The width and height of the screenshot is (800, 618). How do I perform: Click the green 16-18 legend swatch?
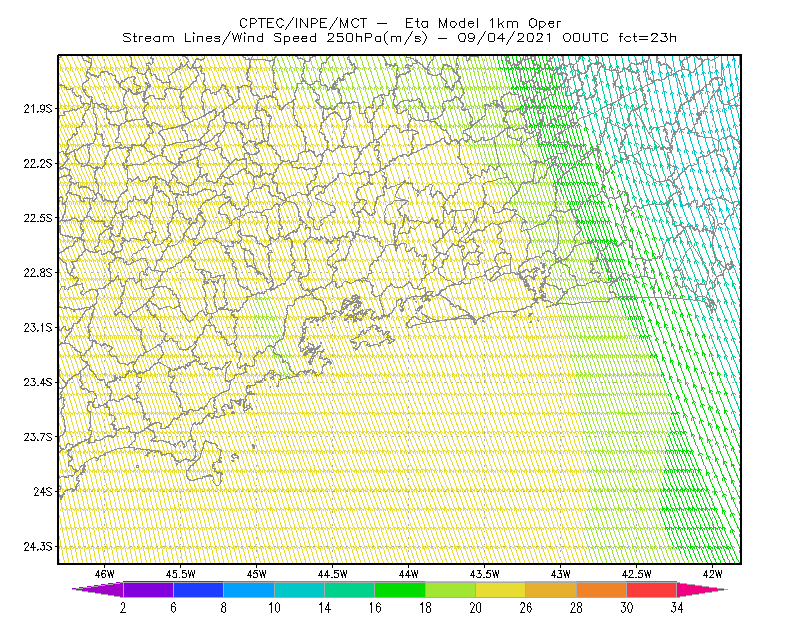tap(400, 589)
